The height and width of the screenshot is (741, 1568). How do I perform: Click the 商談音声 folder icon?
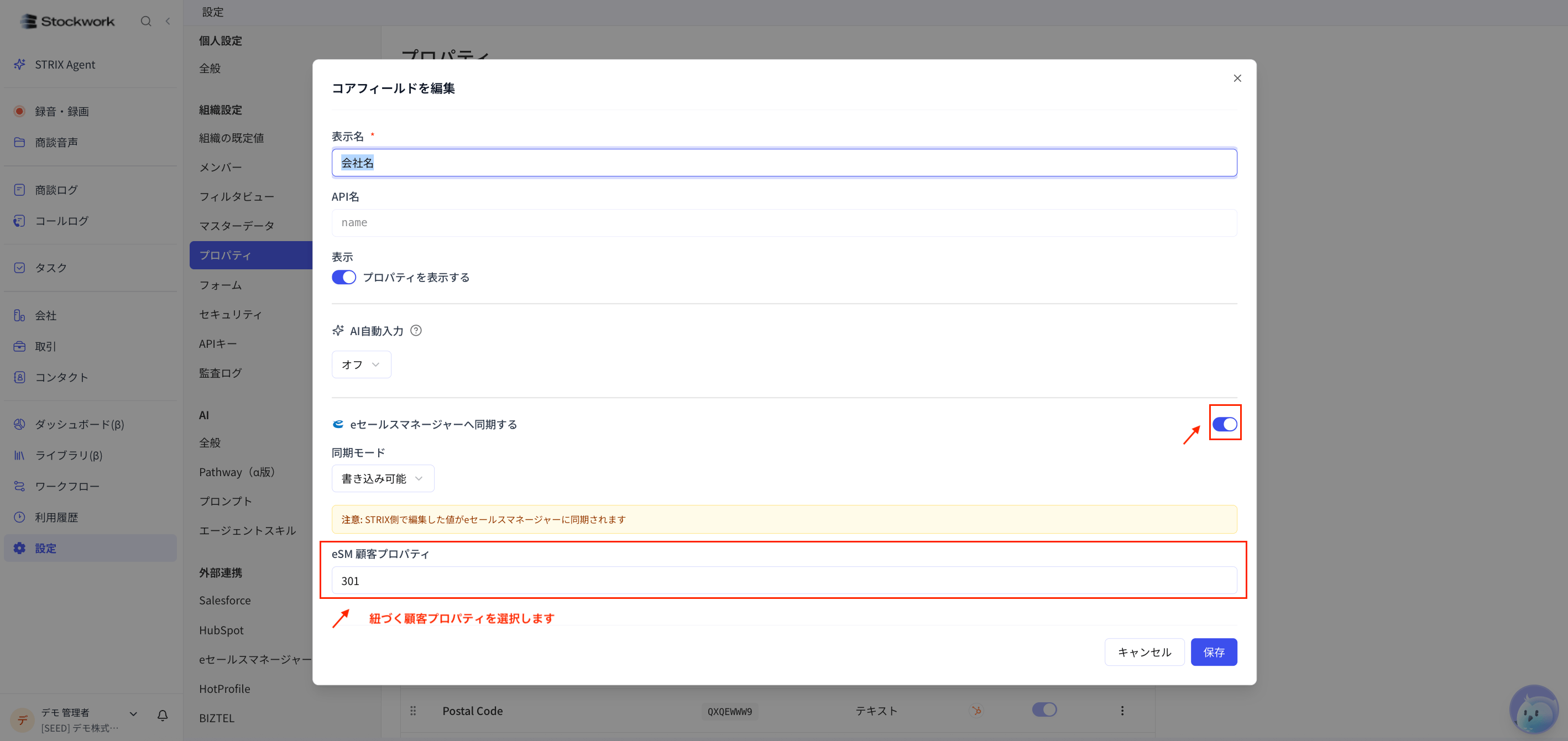pos(19,142)
